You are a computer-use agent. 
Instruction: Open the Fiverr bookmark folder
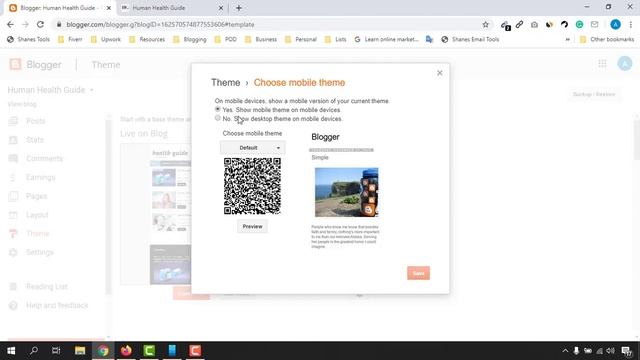coord(70,39)
